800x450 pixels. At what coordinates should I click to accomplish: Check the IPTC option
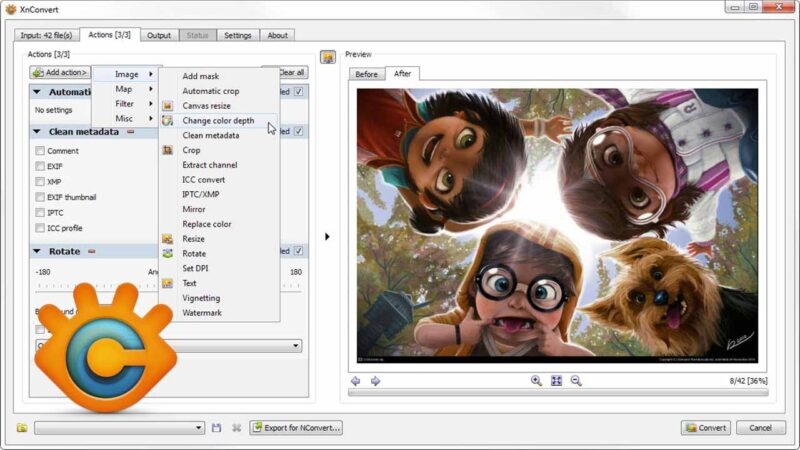(40, 212)
